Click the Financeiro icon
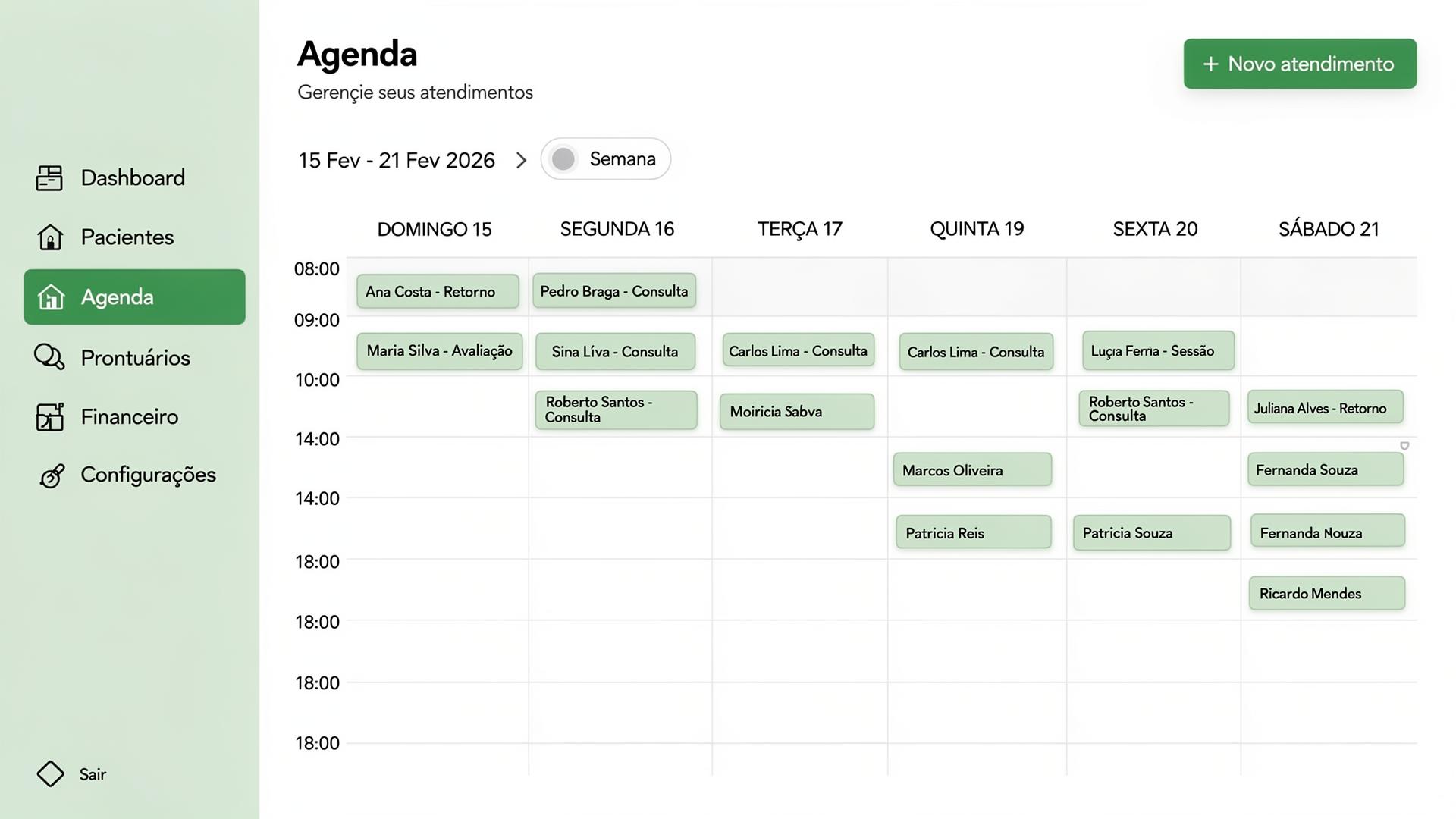This screenshot has height=819, width=1456. pos(50,417)
